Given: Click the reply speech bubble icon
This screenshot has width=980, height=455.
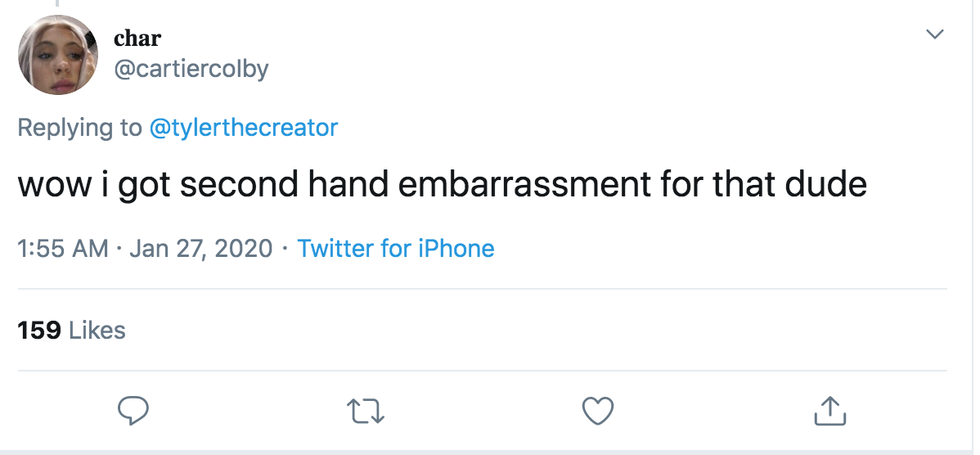Looking at the screenshot, I should 133,409.
